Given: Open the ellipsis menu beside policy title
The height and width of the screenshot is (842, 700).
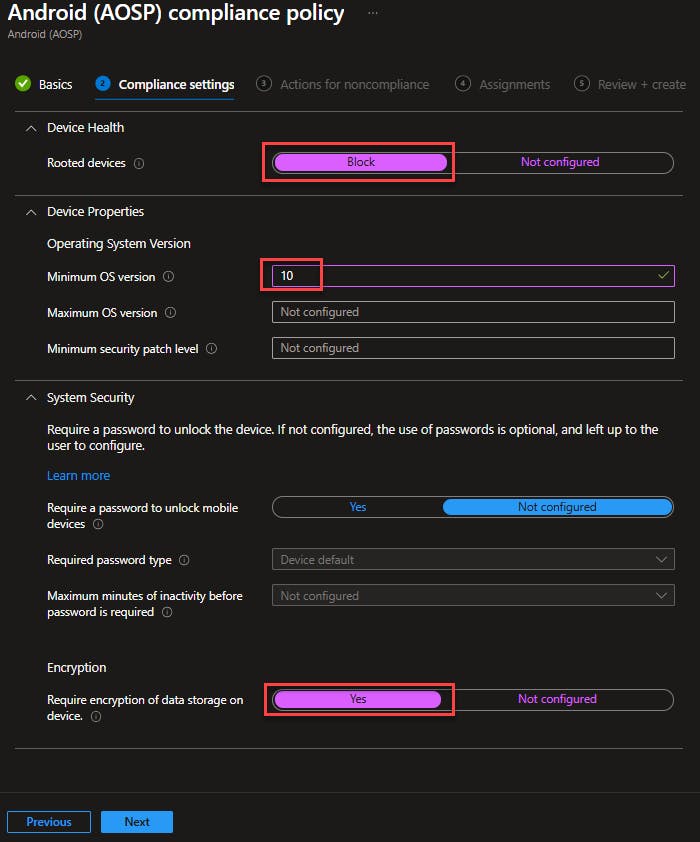Looking at the screenshot, I should (x=373, y=13).
